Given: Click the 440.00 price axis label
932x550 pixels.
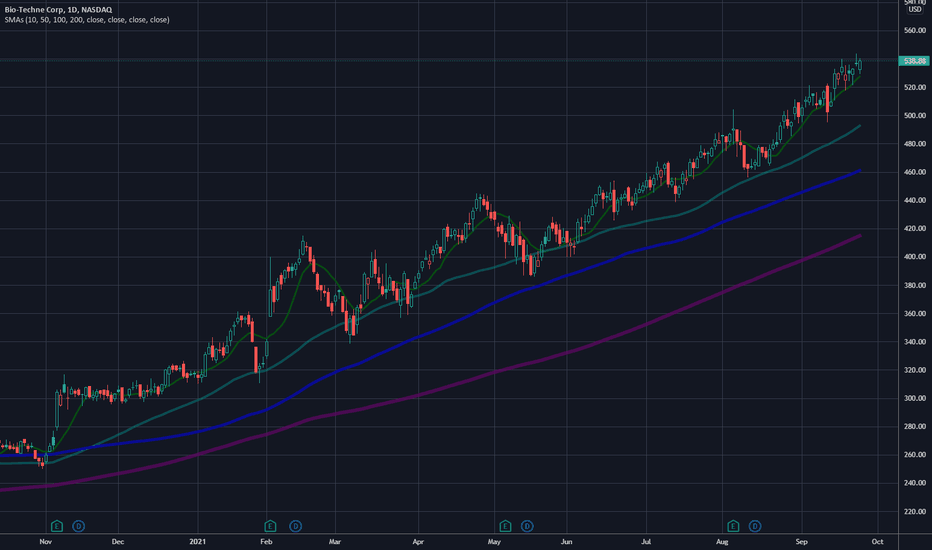Looking at the screenshot, I should click(x=915, y=200).
